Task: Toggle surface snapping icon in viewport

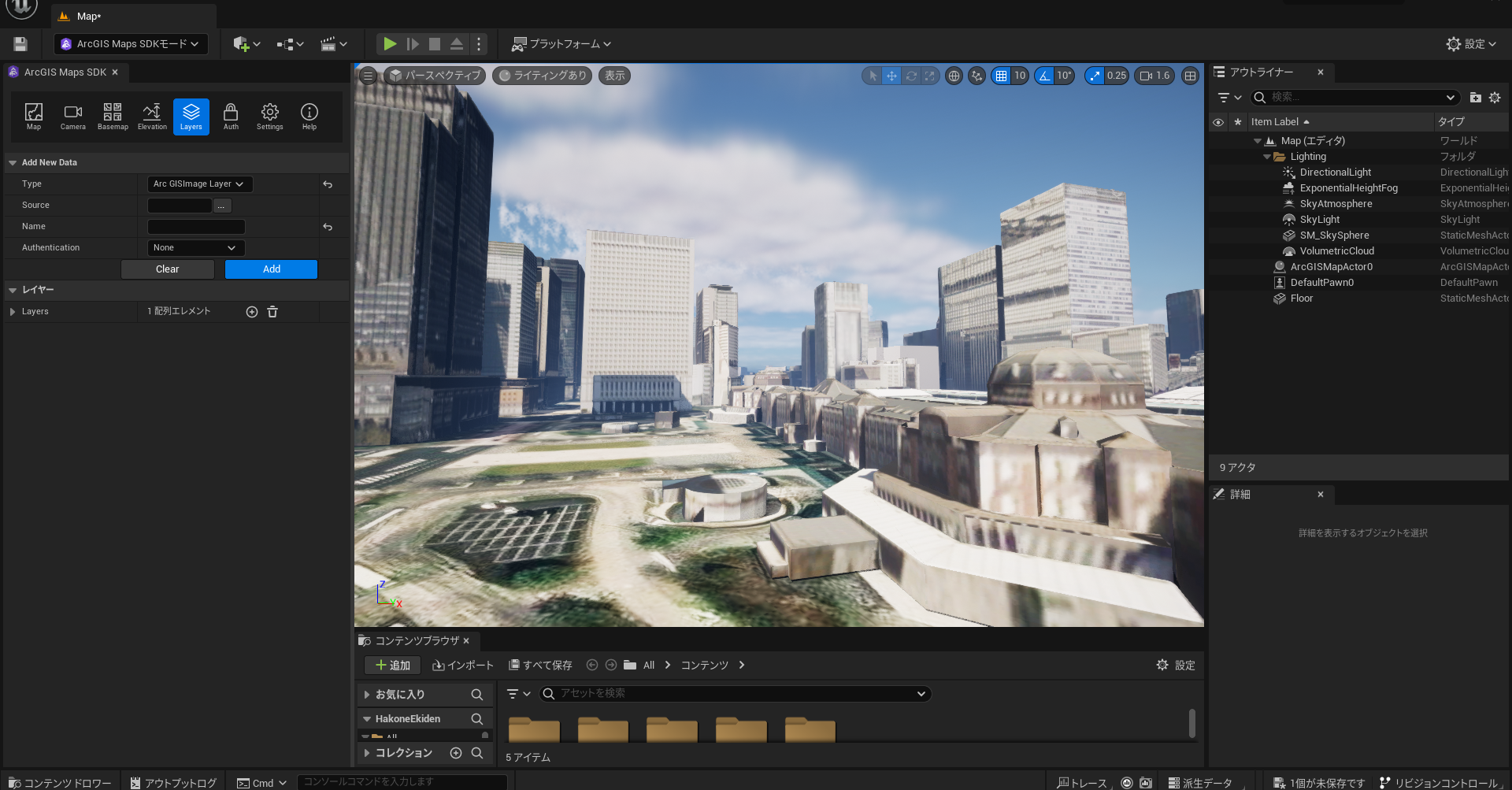Action: (x=976, y=76)
